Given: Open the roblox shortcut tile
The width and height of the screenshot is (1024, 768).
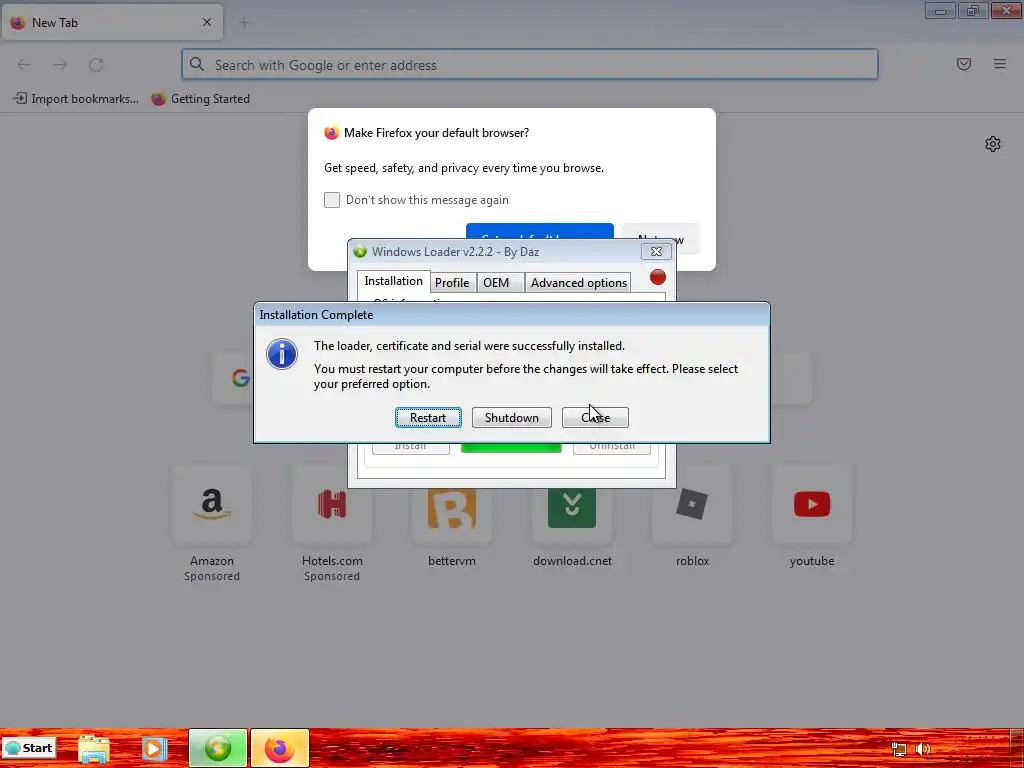Looking at the screenshot, I should pos(692,504).
